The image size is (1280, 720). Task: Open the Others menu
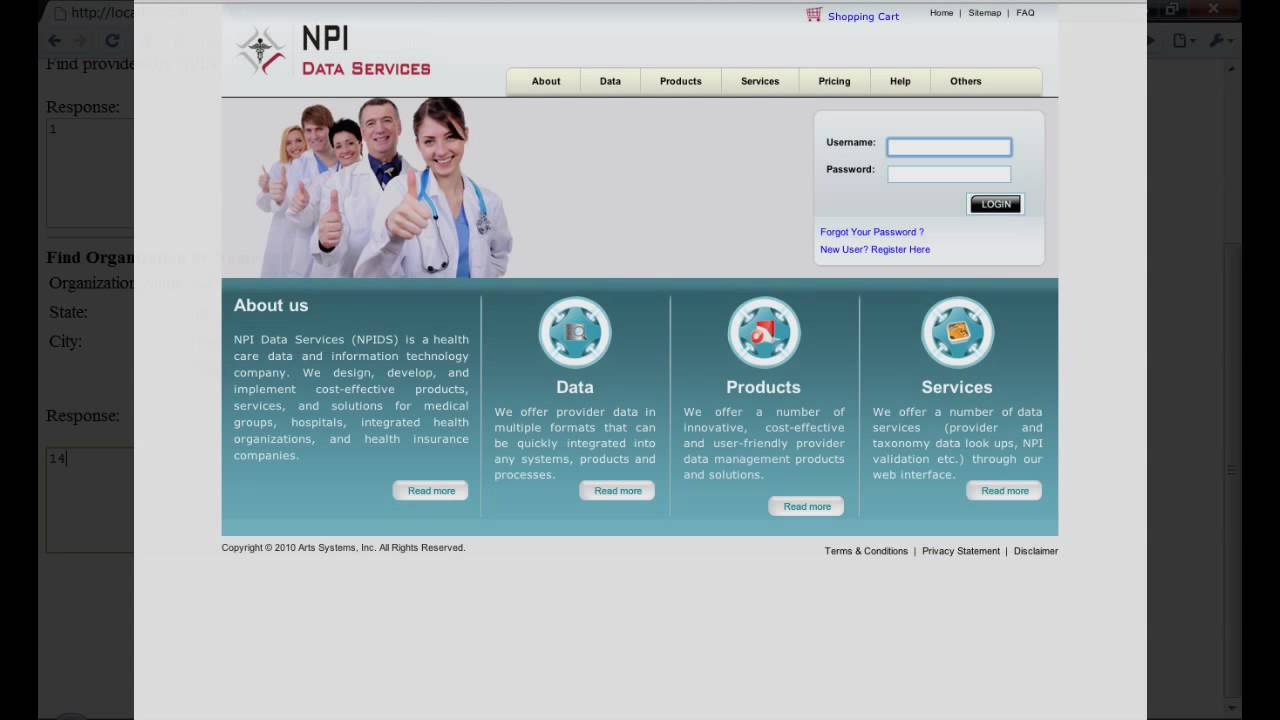pos(966,81)
